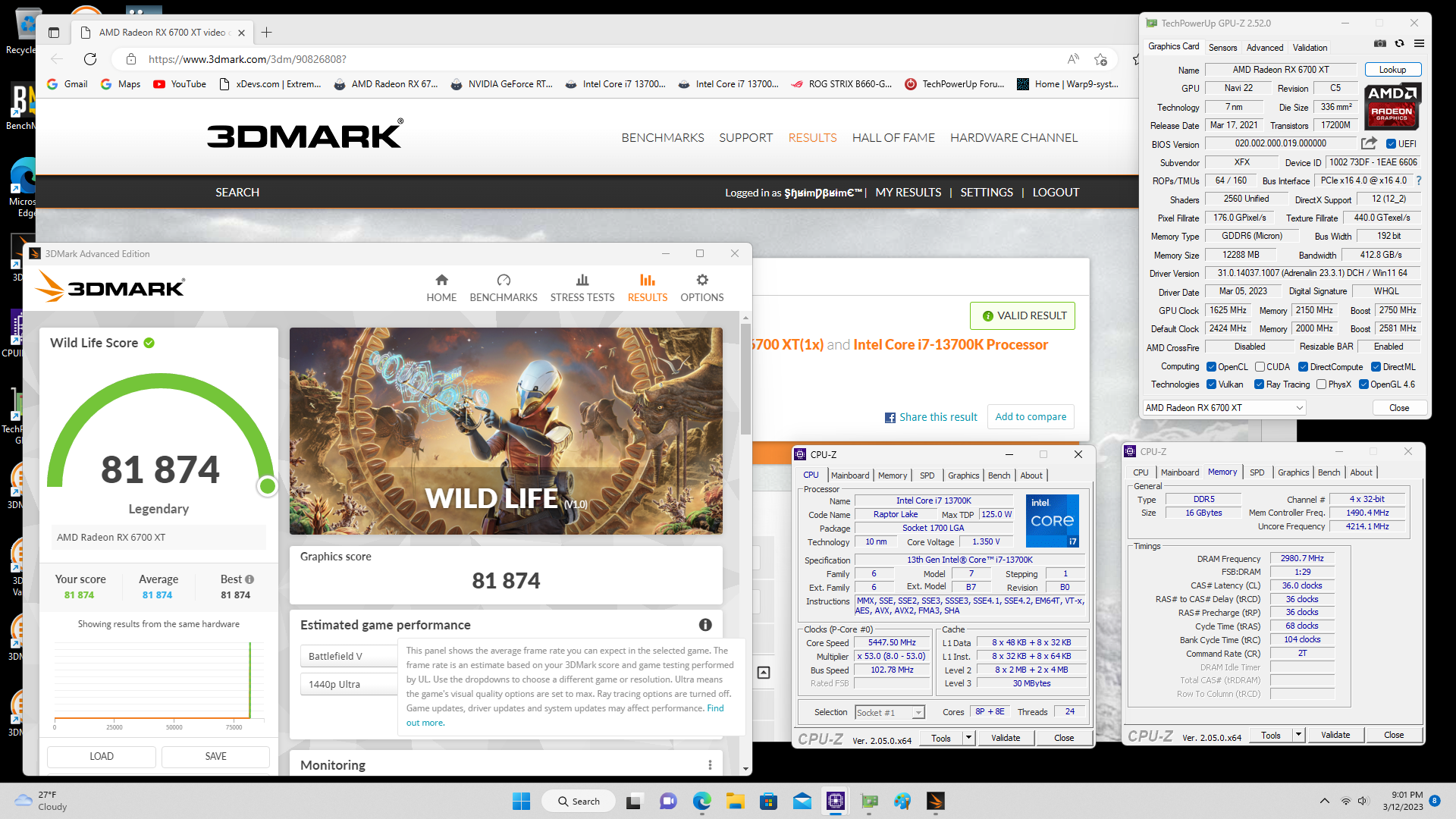Image resolution: width=1456 pixels, height=819 pixels.
Task: Click the scroll down arrow in 3DMark app
Action: click(x=745, y=769)
